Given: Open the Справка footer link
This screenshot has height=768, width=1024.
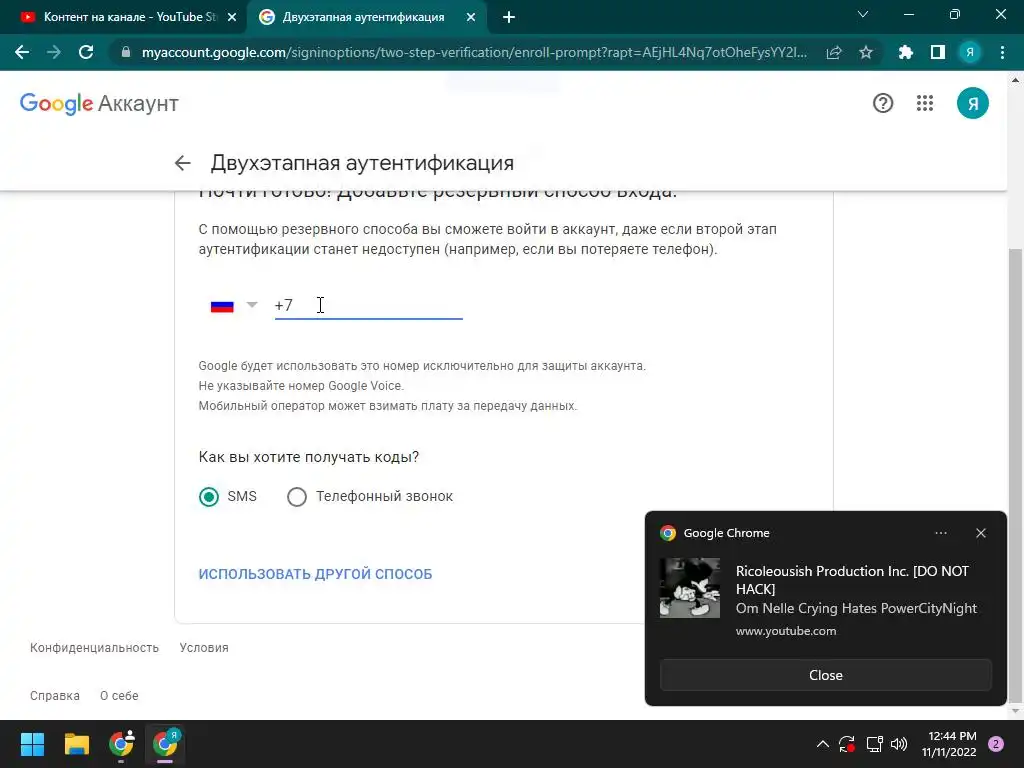Looking at the screenshot, I should click(x=55, y=696).
